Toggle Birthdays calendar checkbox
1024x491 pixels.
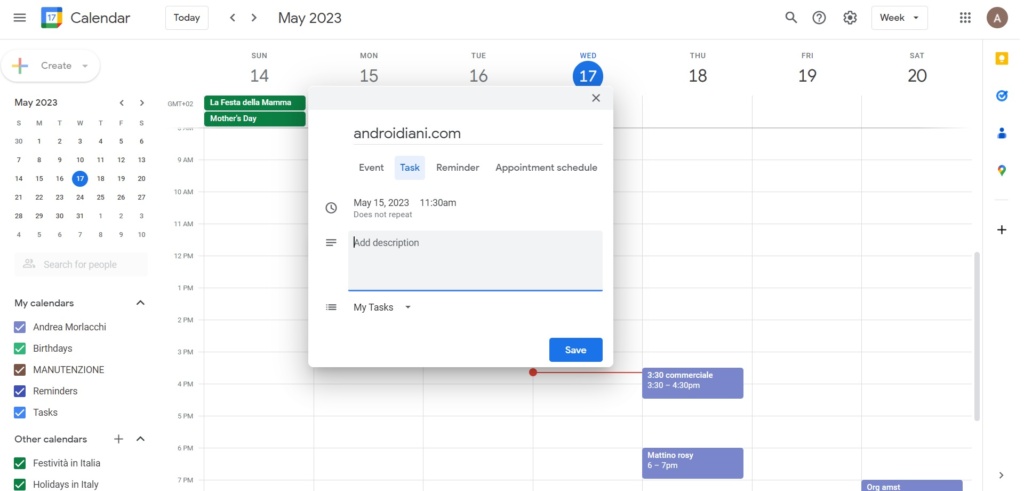coord(20,349)
